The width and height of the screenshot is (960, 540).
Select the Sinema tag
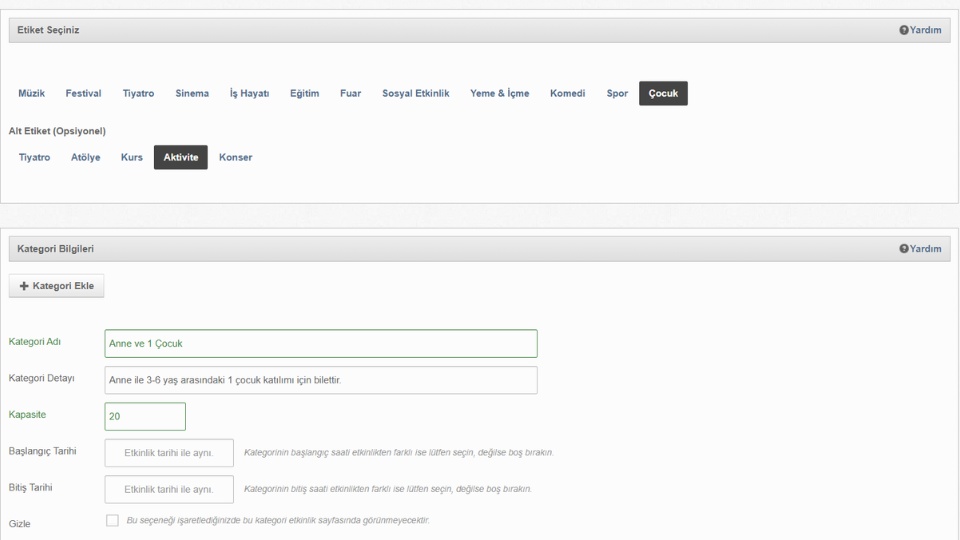192,94
